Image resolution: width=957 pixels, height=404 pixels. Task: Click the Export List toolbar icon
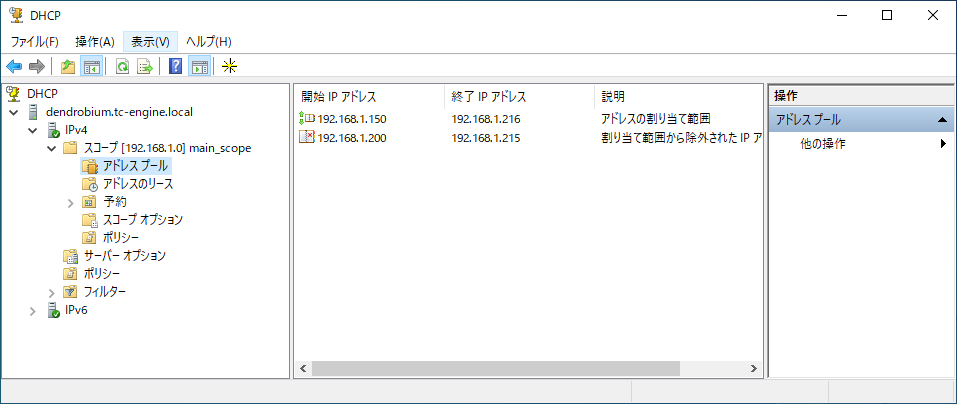[145, 67]
